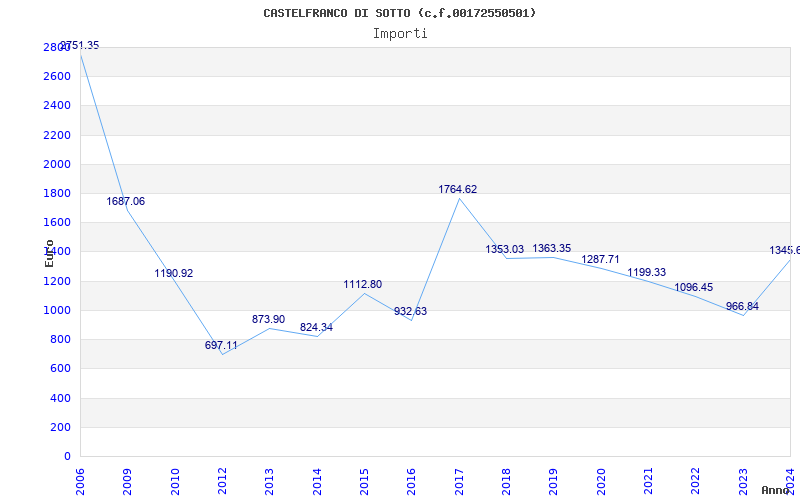Select the 932.63 data label
This screenshot has width=800, height=500.
tap(410, 312)
